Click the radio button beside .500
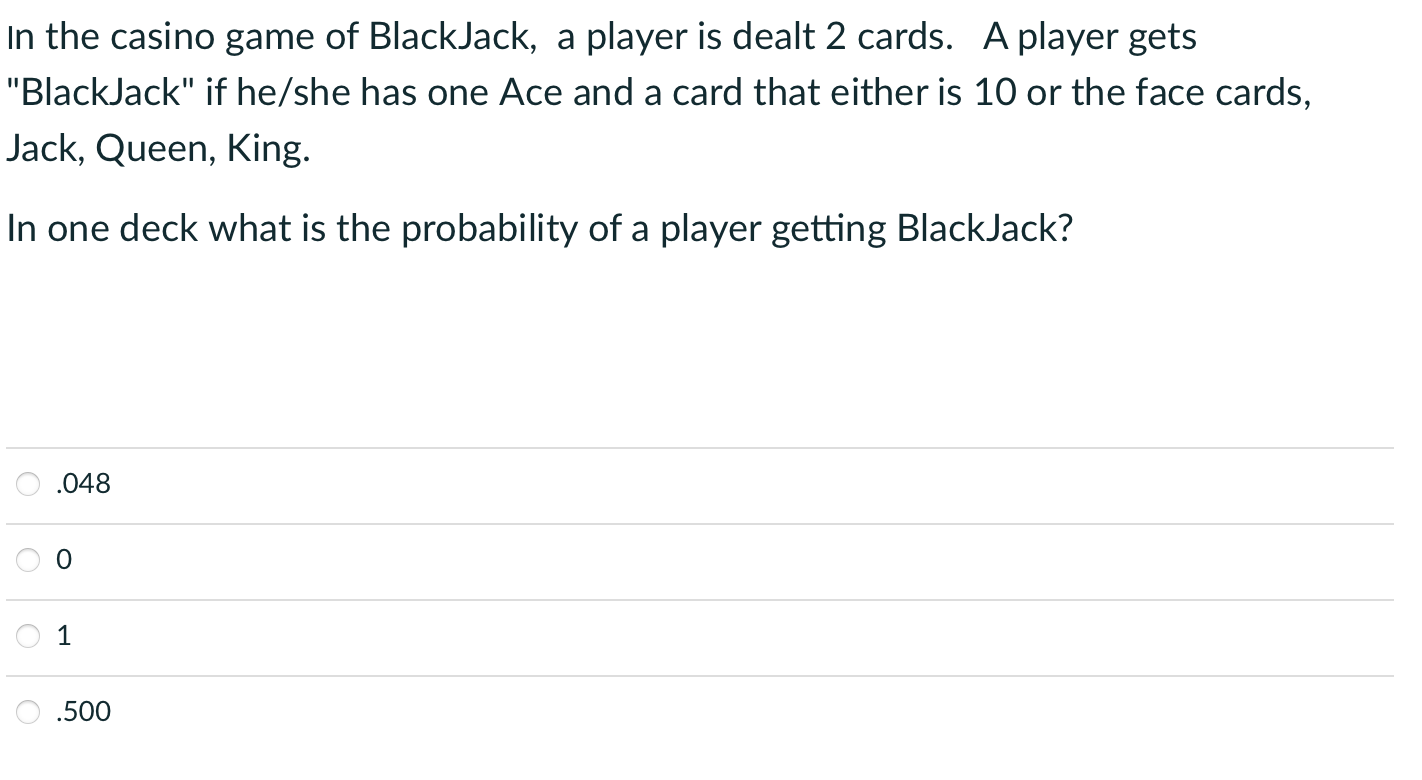 pyautogui.click(x=28, y=711)
